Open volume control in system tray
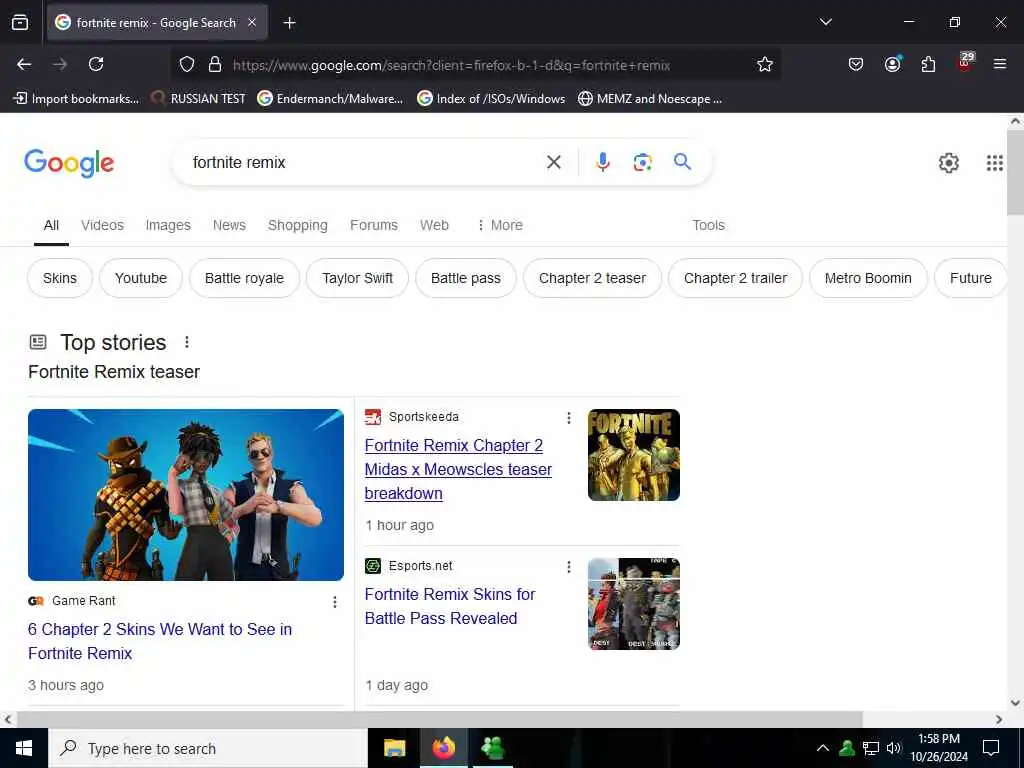The width and height of the screenshot is (1024, 768). 894,748
